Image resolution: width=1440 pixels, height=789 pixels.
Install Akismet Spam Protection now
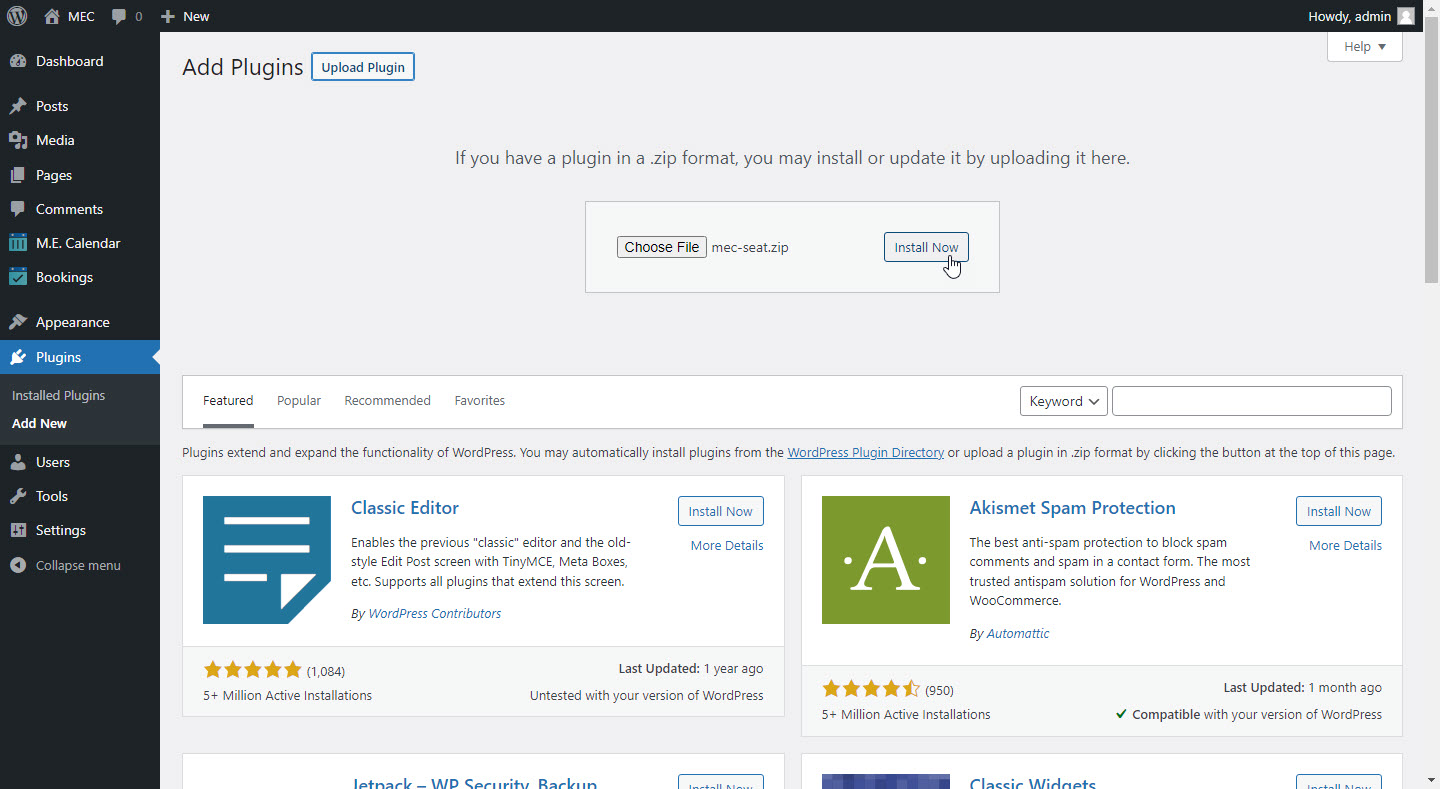(x=1339, y=511)
